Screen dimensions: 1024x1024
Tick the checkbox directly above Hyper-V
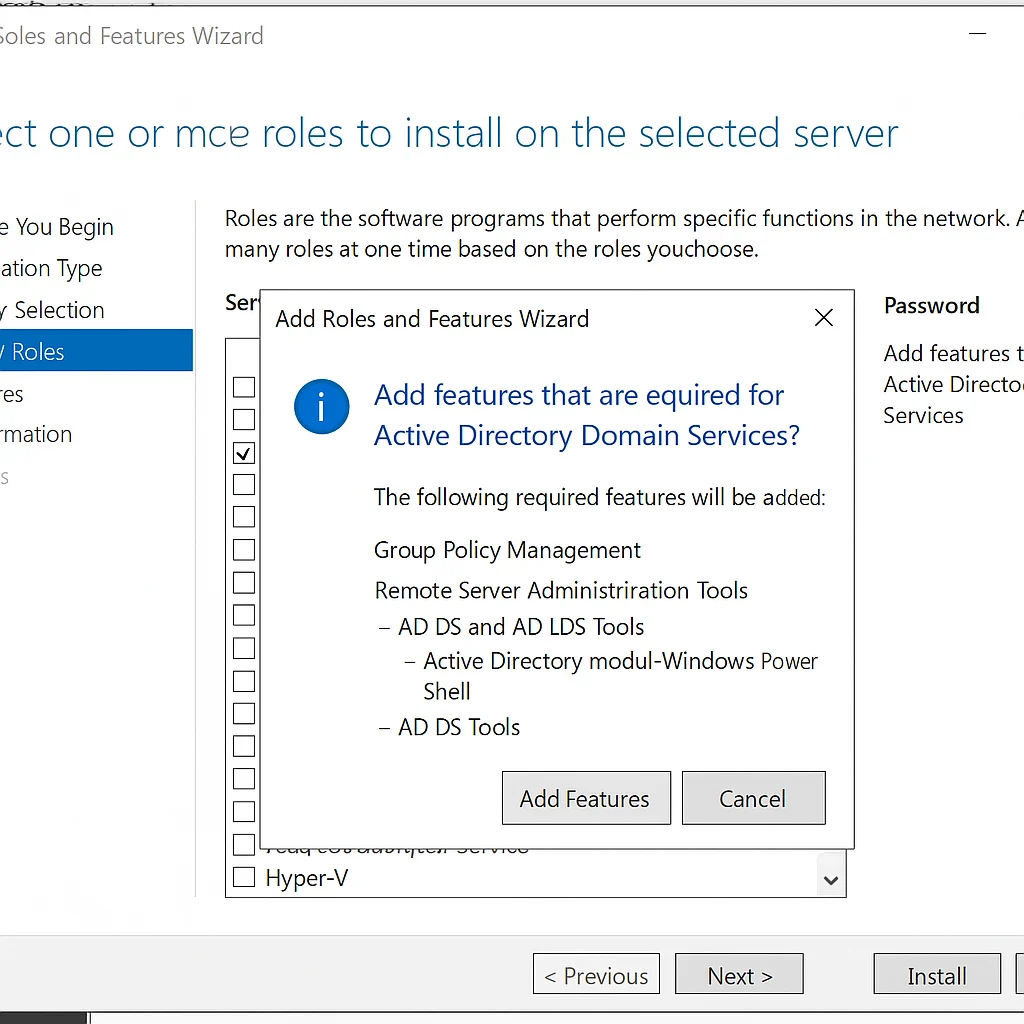(x=244, y=844)
